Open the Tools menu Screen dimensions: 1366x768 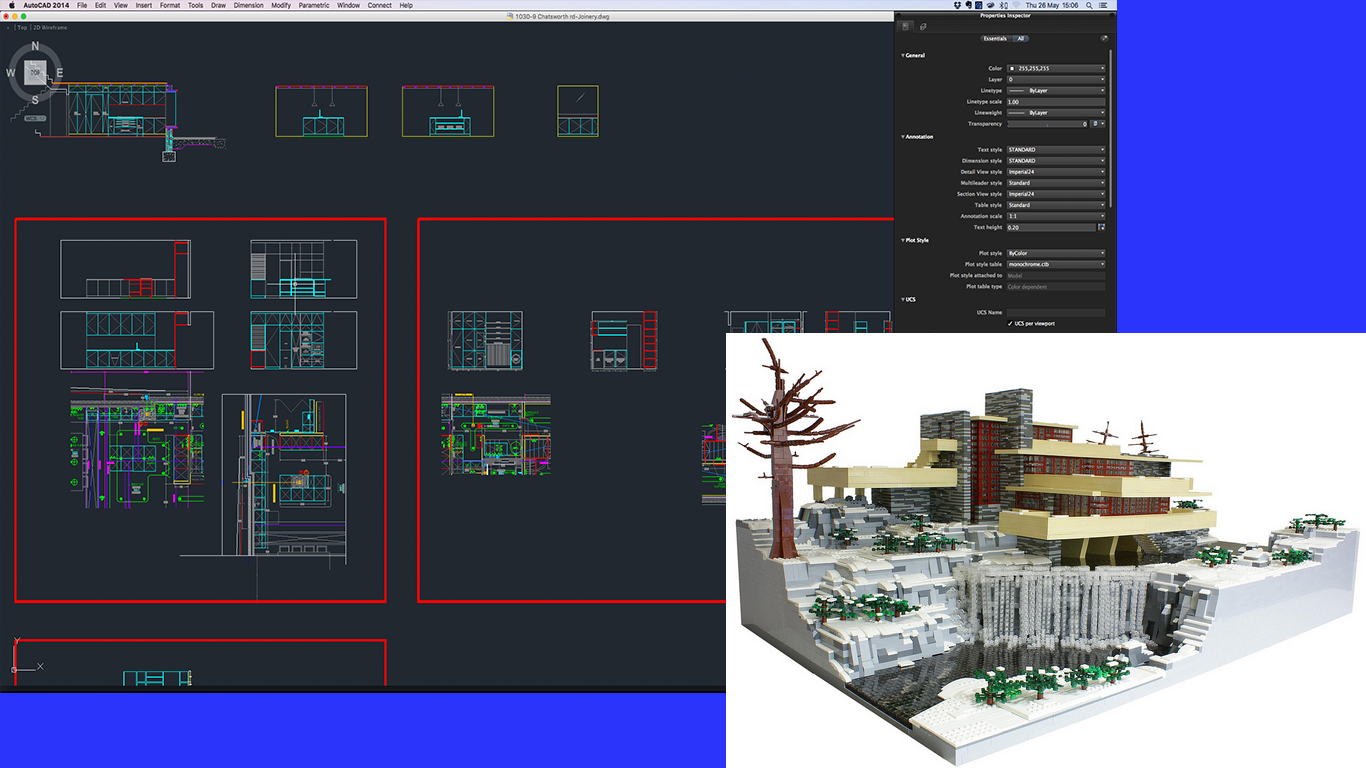pyautogui.click(x=195, y=5)
